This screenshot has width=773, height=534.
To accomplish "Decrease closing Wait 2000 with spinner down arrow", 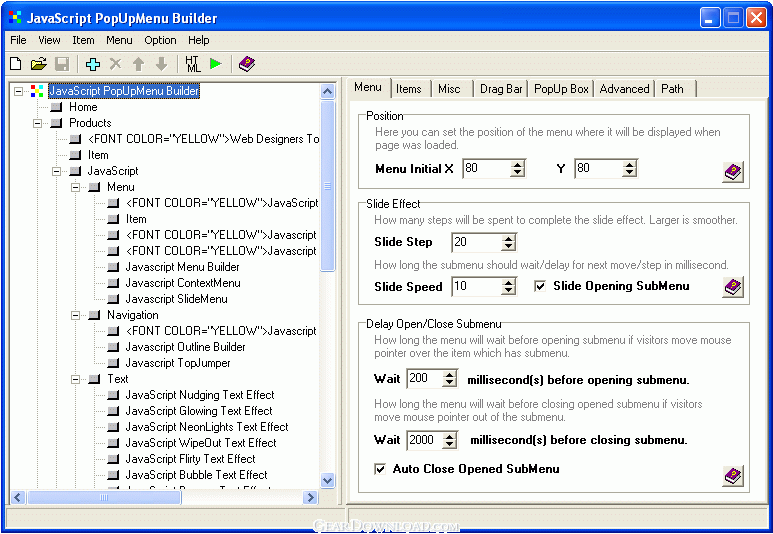I will point(450,444).
